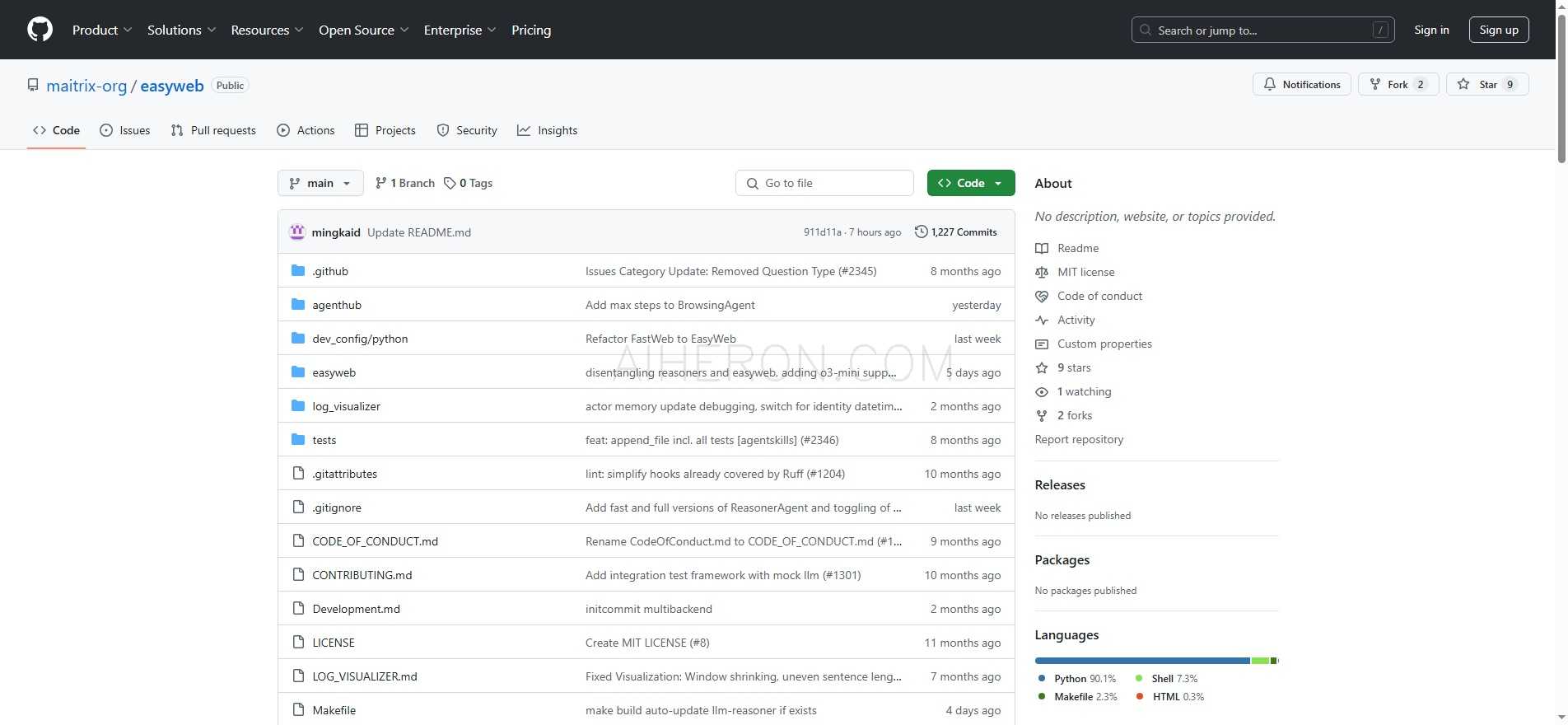The image size is (1568, 725).
Task: Open the .gitignore file
Action: 337,507
